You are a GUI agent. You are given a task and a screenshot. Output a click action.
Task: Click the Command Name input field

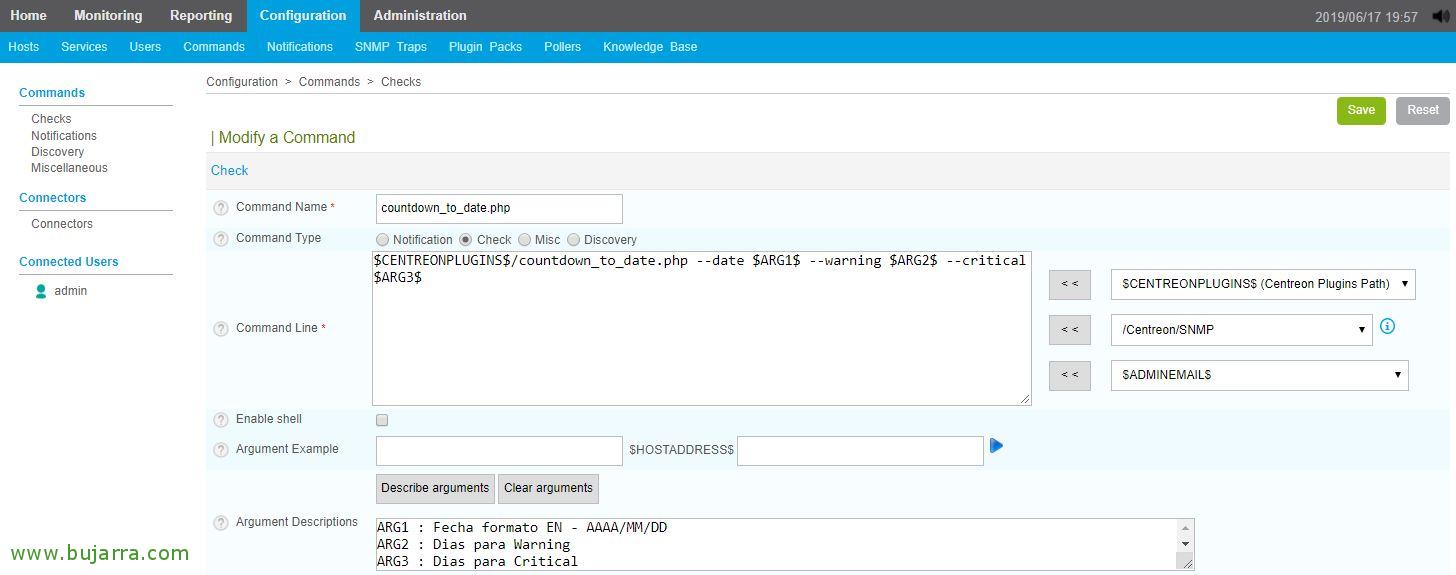(499, 209)
